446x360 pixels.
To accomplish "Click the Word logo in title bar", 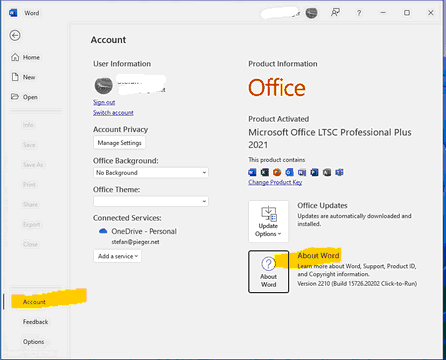I will (x=13, y=13).
